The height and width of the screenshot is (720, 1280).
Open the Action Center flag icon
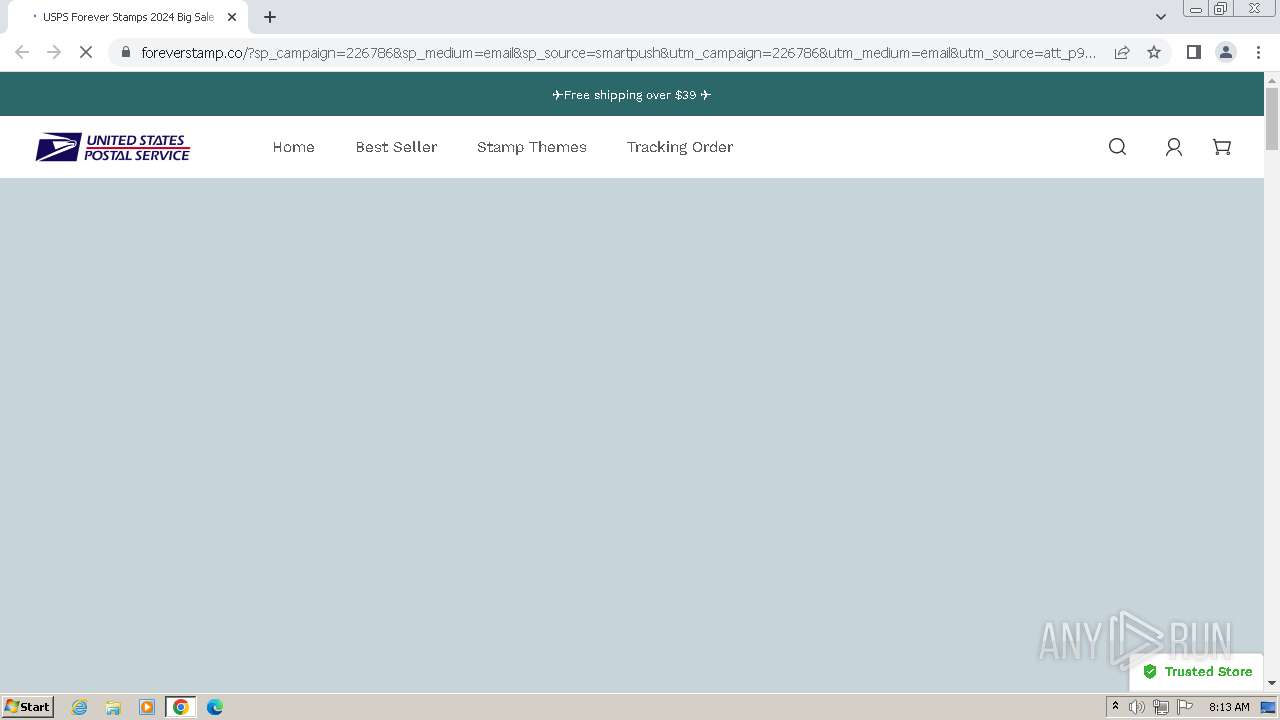coord(1185,707)
